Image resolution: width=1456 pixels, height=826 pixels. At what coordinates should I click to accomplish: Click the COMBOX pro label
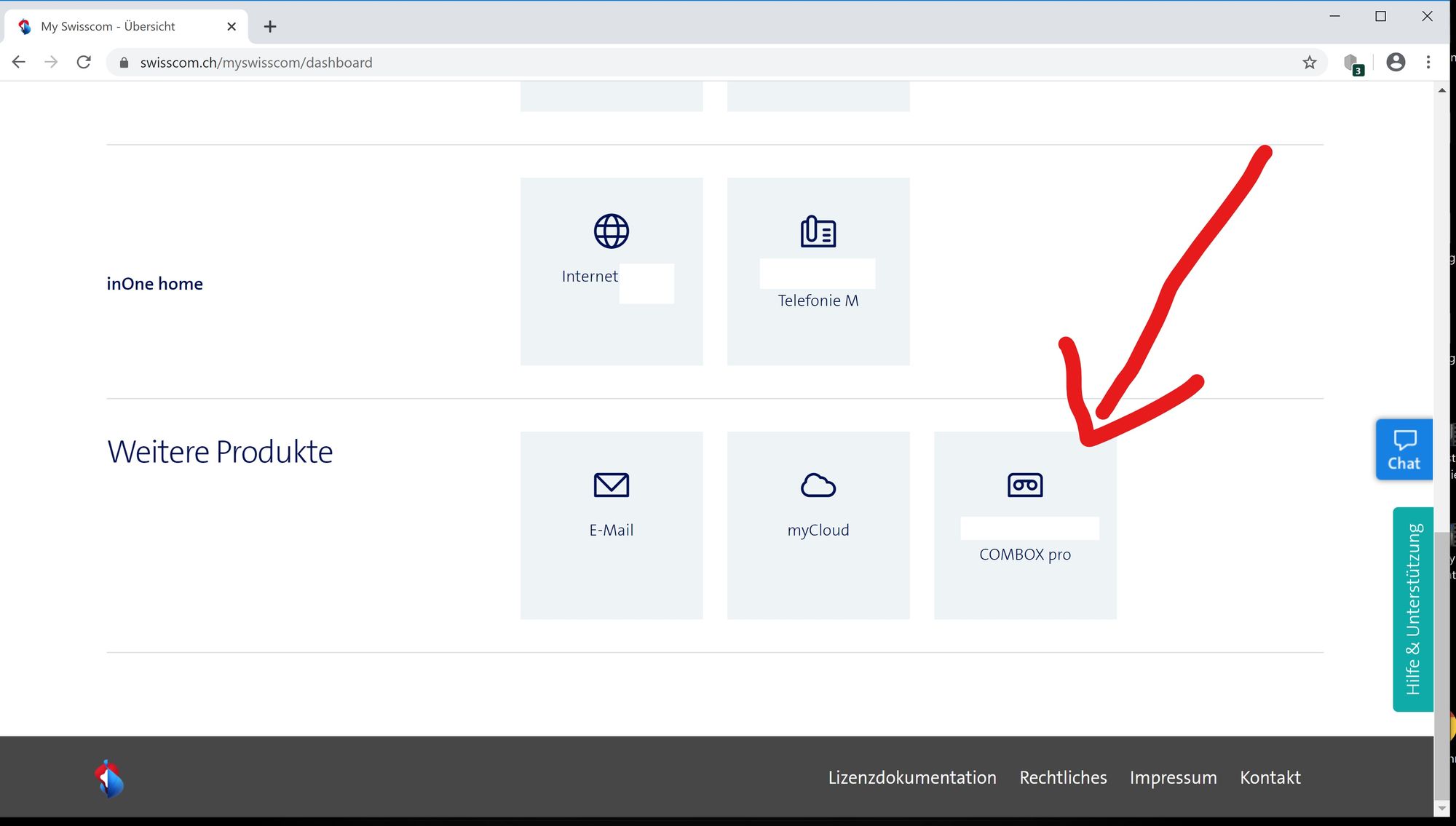[x=1025, y=555]
